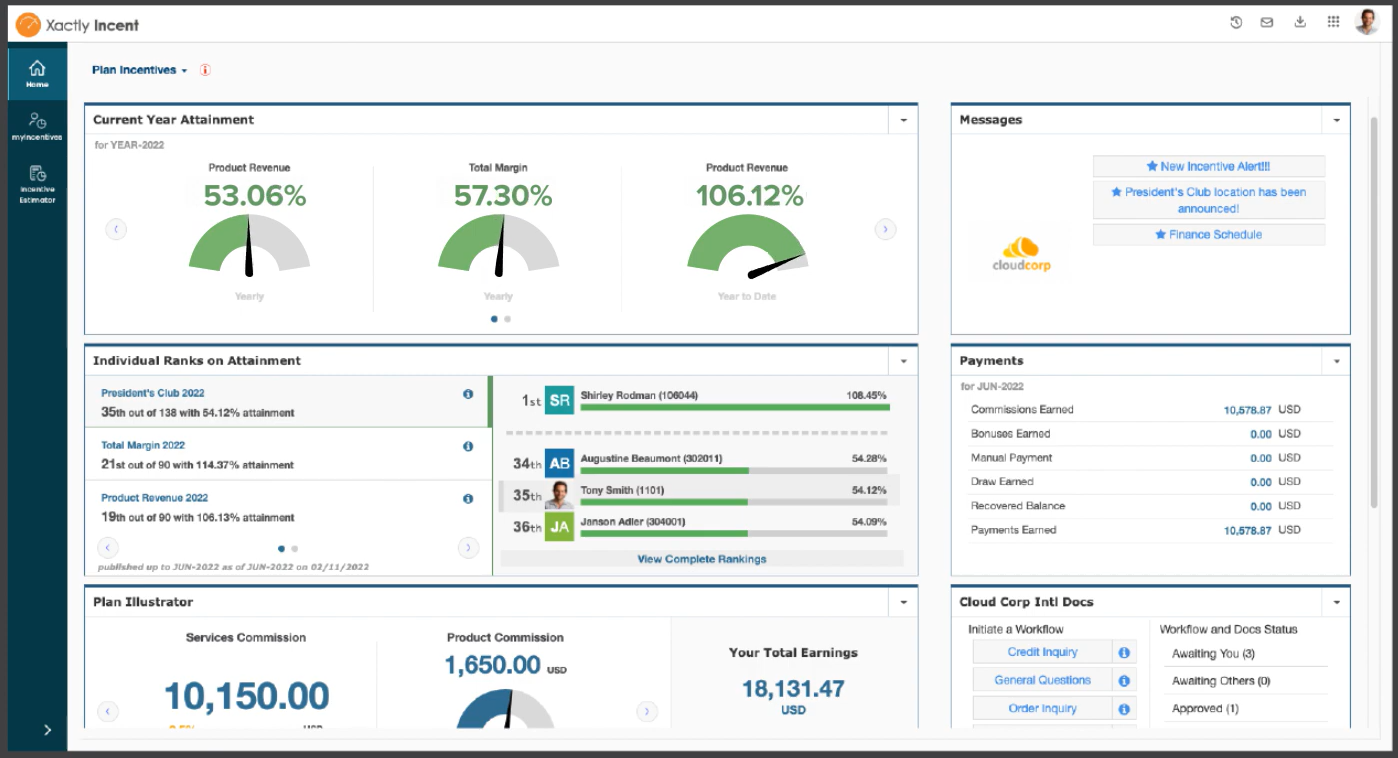Go to next page of Individual Ranks list

[468, 547]
